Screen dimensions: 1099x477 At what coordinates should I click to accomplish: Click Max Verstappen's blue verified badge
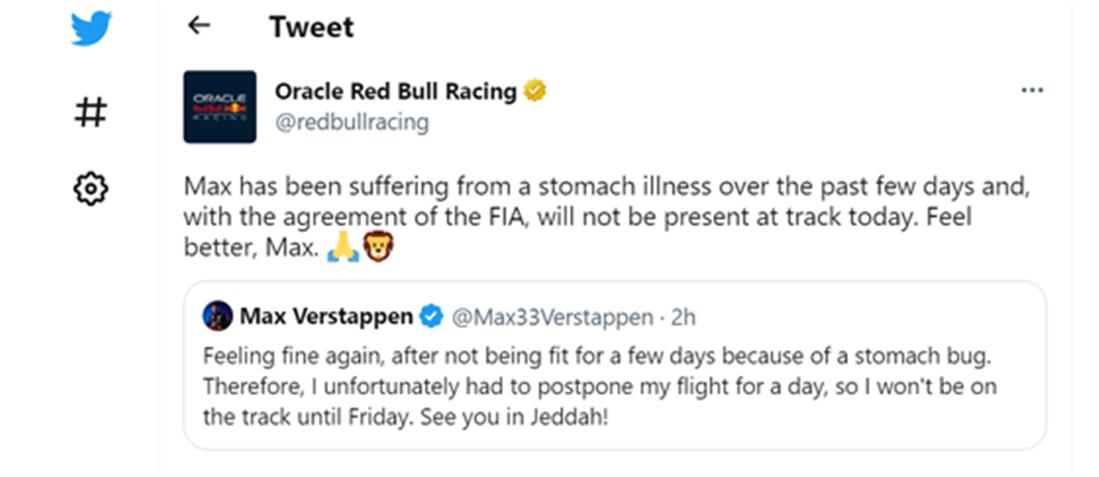click(431, 317)
